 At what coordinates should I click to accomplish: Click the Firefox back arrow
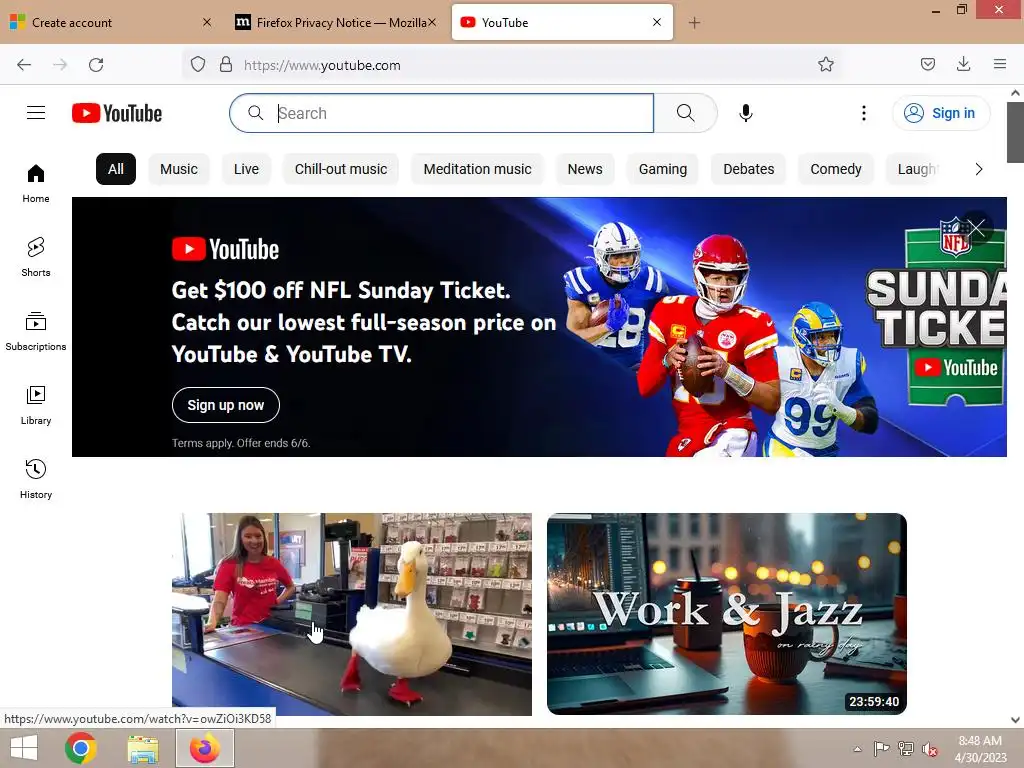24,65
